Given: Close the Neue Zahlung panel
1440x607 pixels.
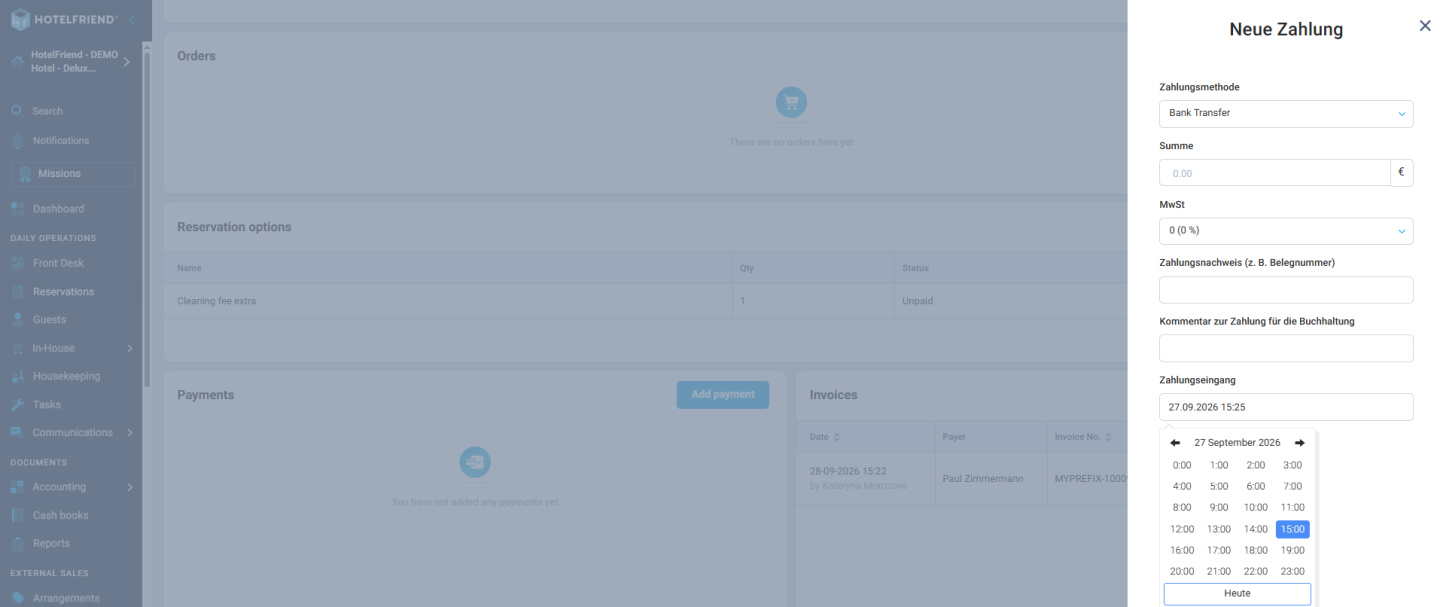Looking at the screenshot, I should pos(1425,26).
